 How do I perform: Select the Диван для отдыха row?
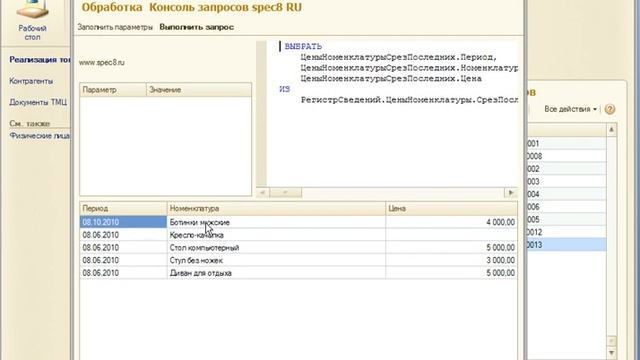click(298, 273)
